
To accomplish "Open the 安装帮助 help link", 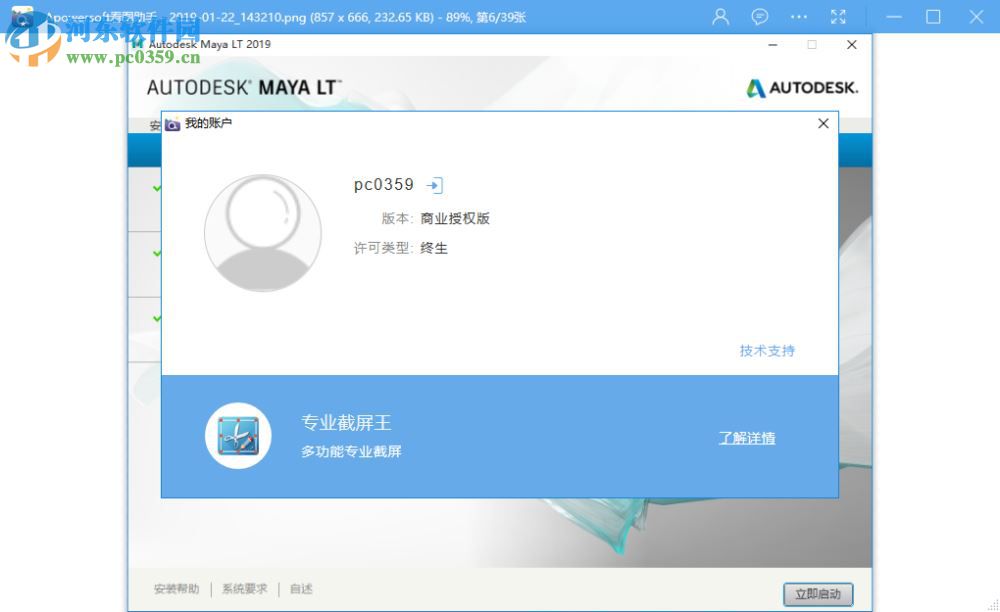I will click(176, 589).
